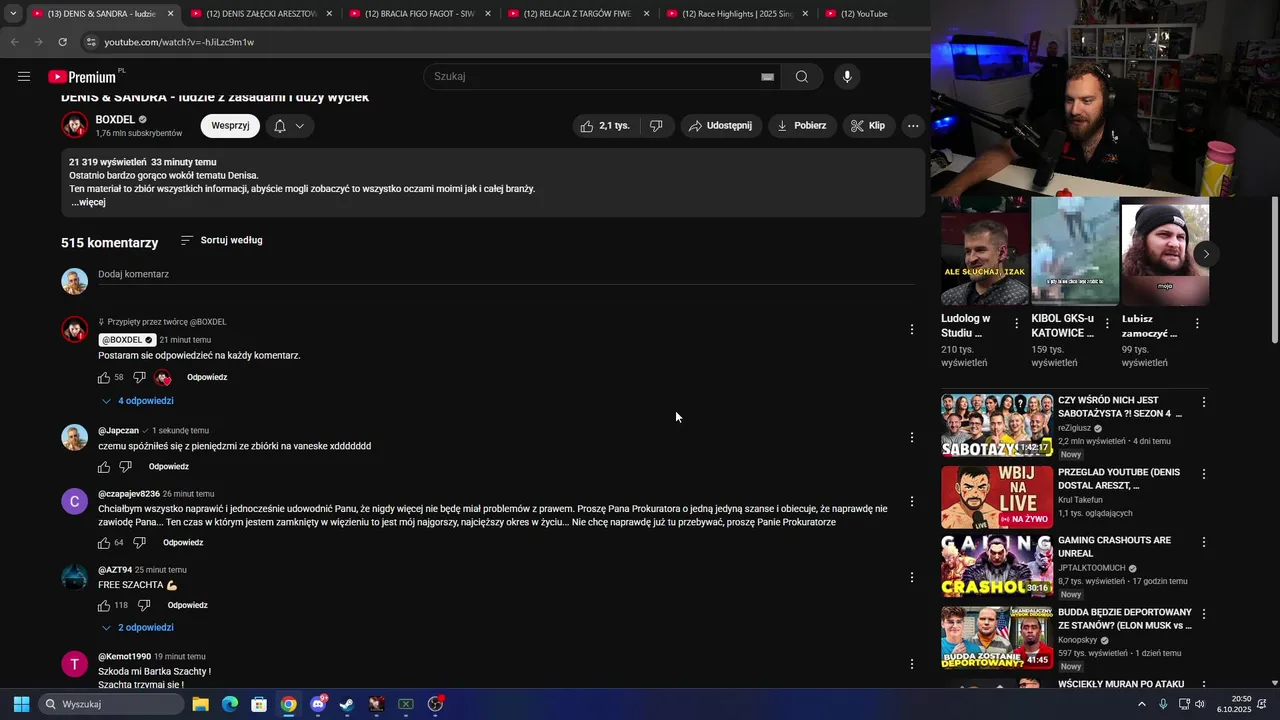This screenshot has width=1280, height=720.
Task: Open options for PRZEGLAD YOUTUBE video
Action: [1204, 474]
